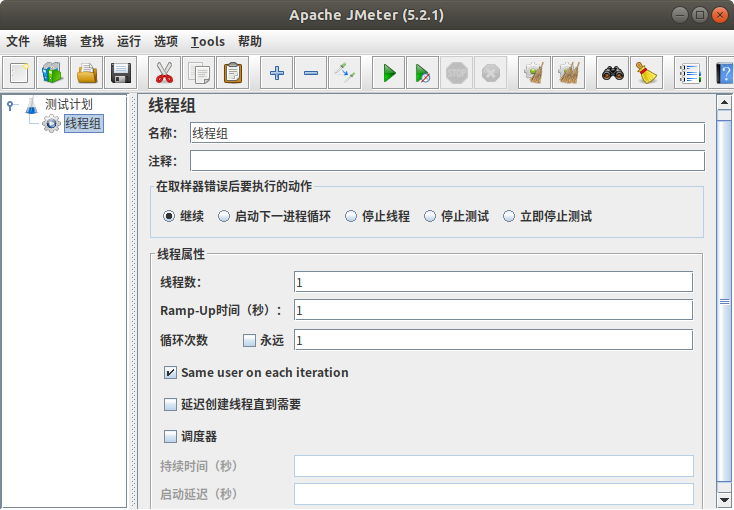Enable the 调度器 checkbox
This screenshot has width=734, height=510.
170,437
